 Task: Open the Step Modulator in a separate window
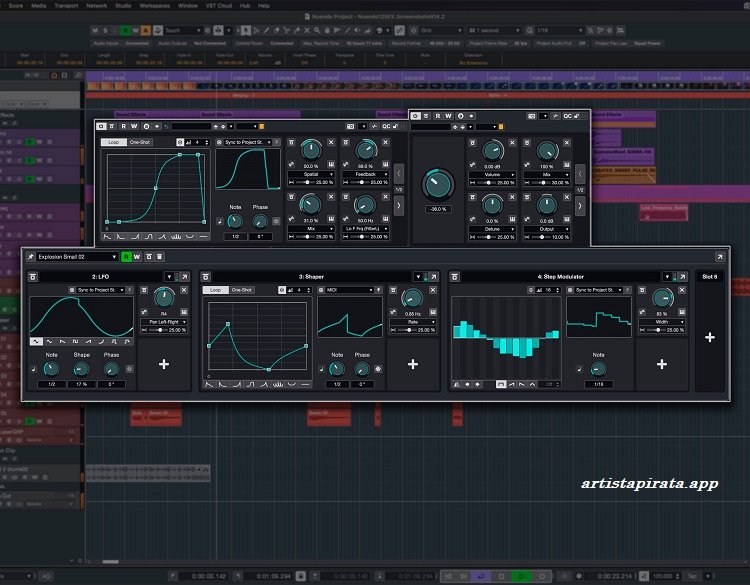tap(682, 276)
